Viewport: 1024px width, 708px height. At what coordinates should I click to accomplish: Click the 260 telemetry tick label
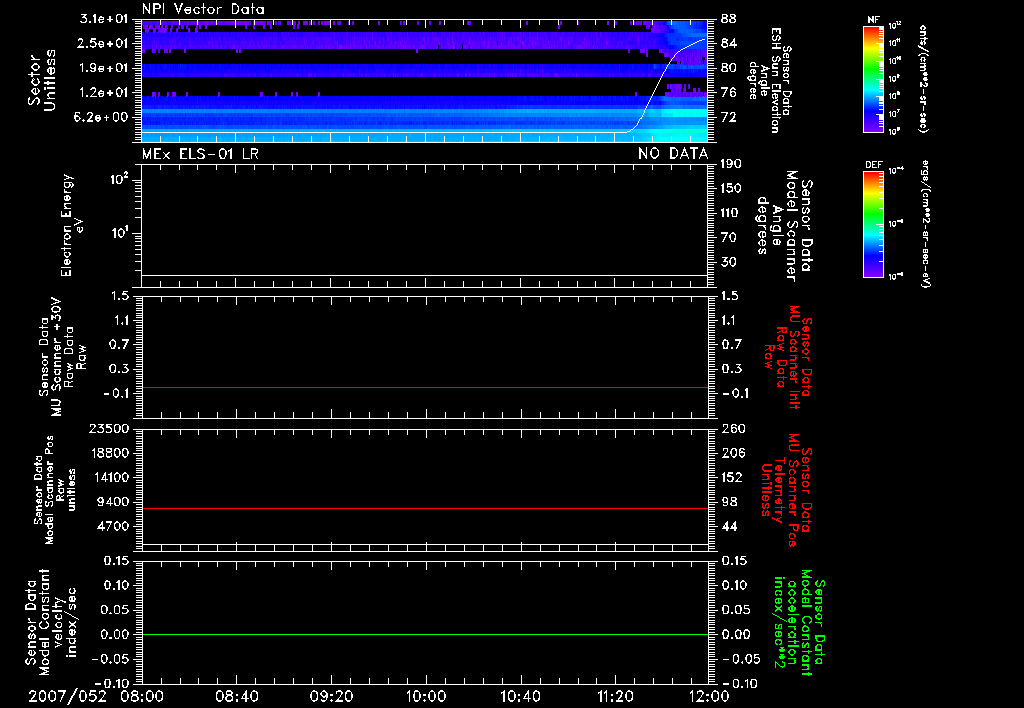[x=733, y=428]
